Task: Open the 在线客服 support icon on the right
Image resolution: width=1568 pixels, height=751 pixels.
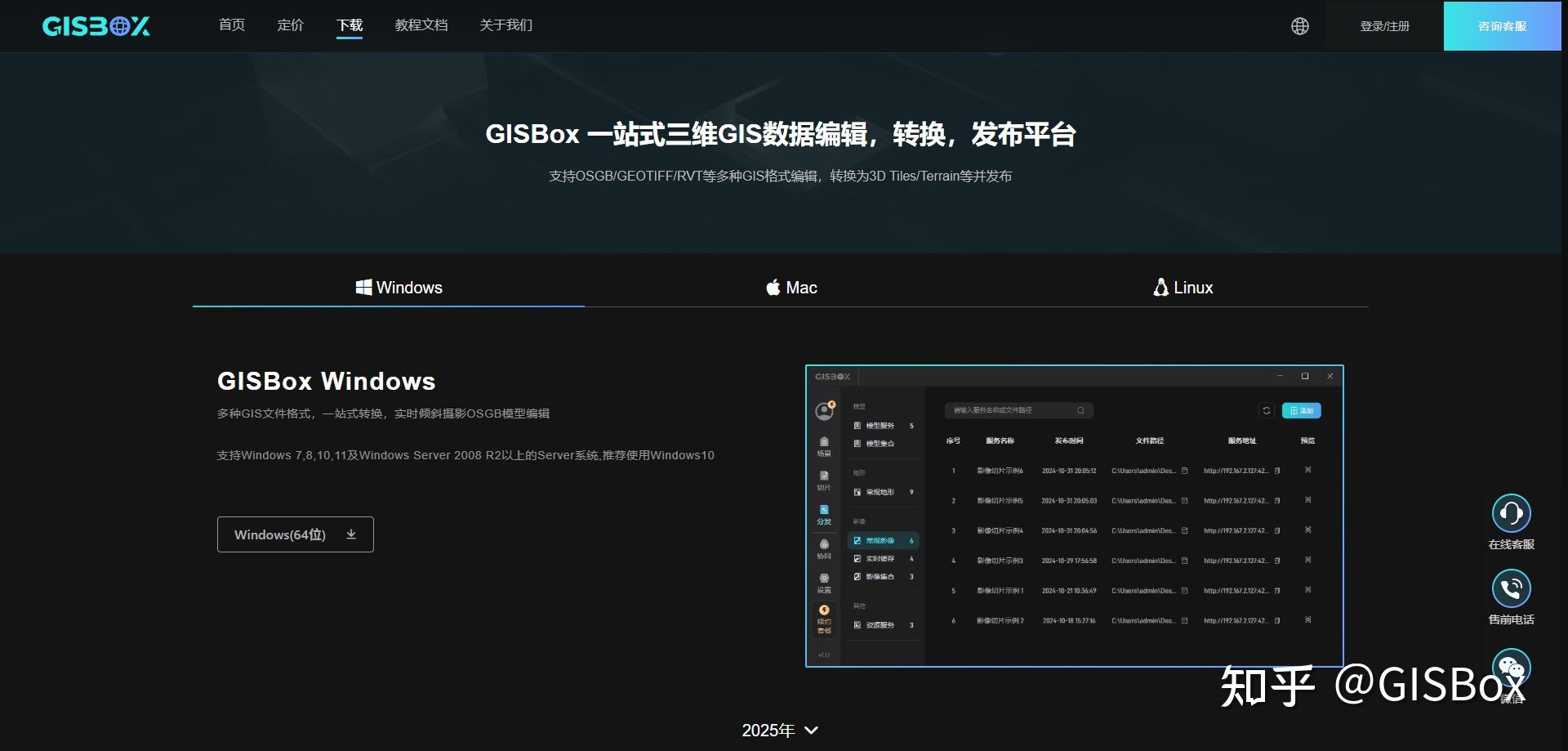Action: tap(1512, 512)
